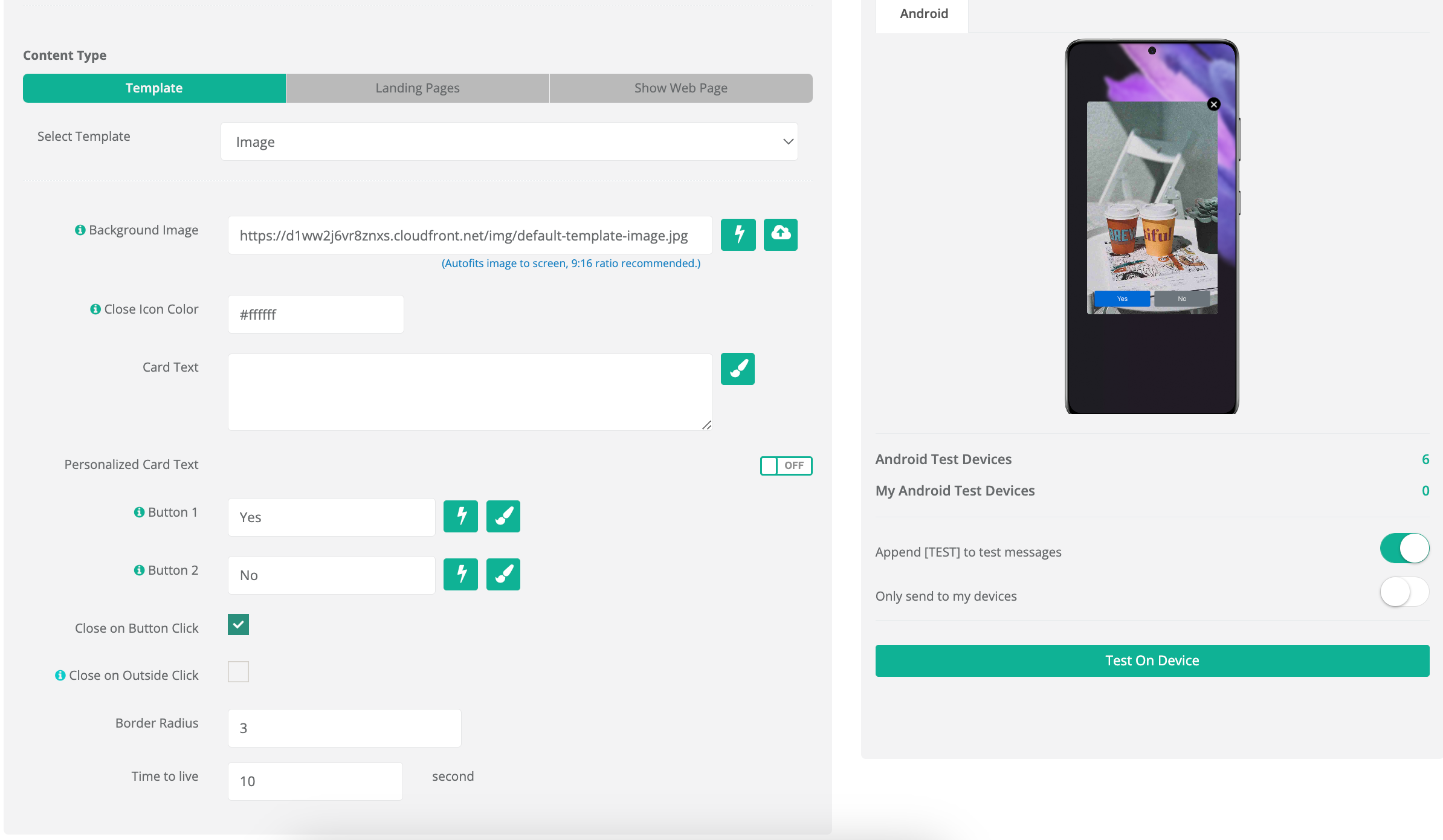Click the Button 2 paintbrush style icon

click(x=503, y=574)
